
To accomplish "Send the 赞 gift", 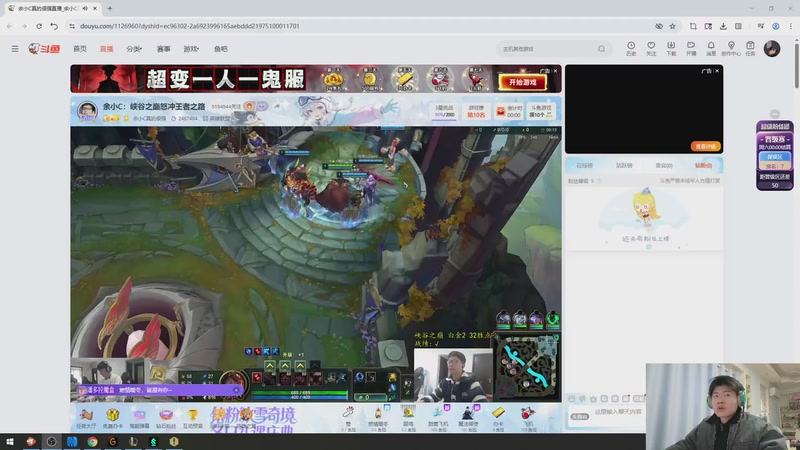I will pyautogui.click(x=348, y=418).
